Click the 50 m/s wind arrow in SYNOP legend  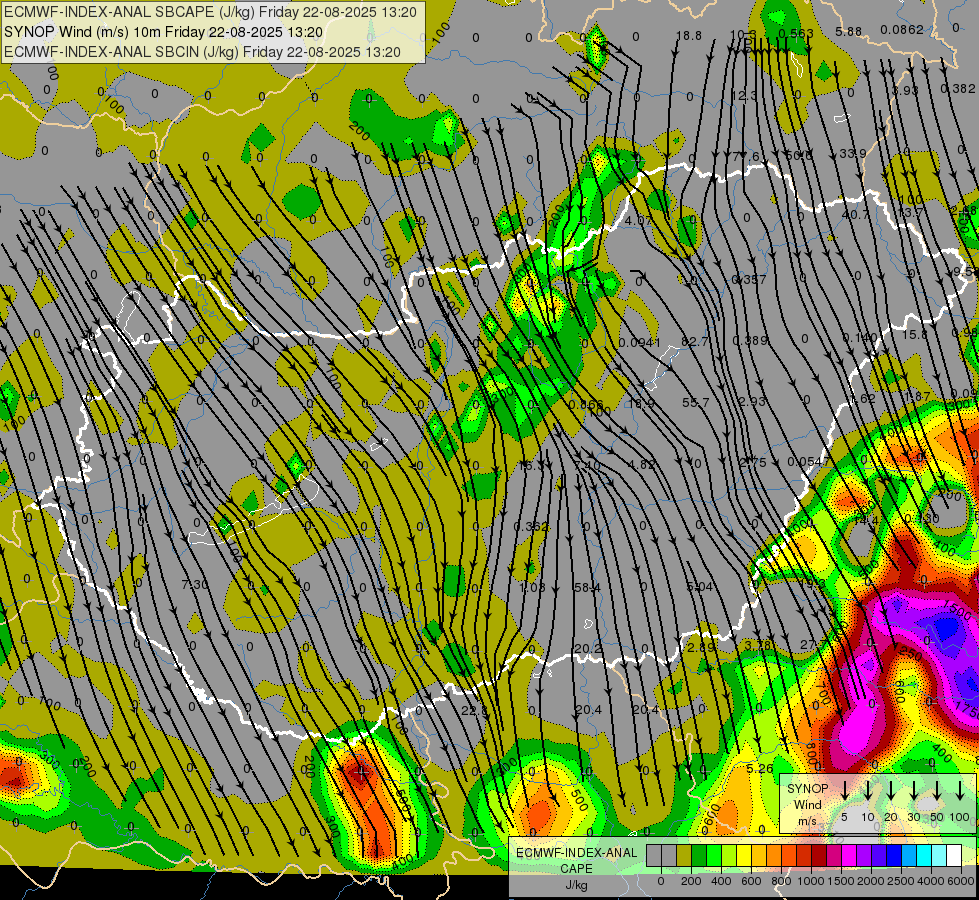coord(937,791)
